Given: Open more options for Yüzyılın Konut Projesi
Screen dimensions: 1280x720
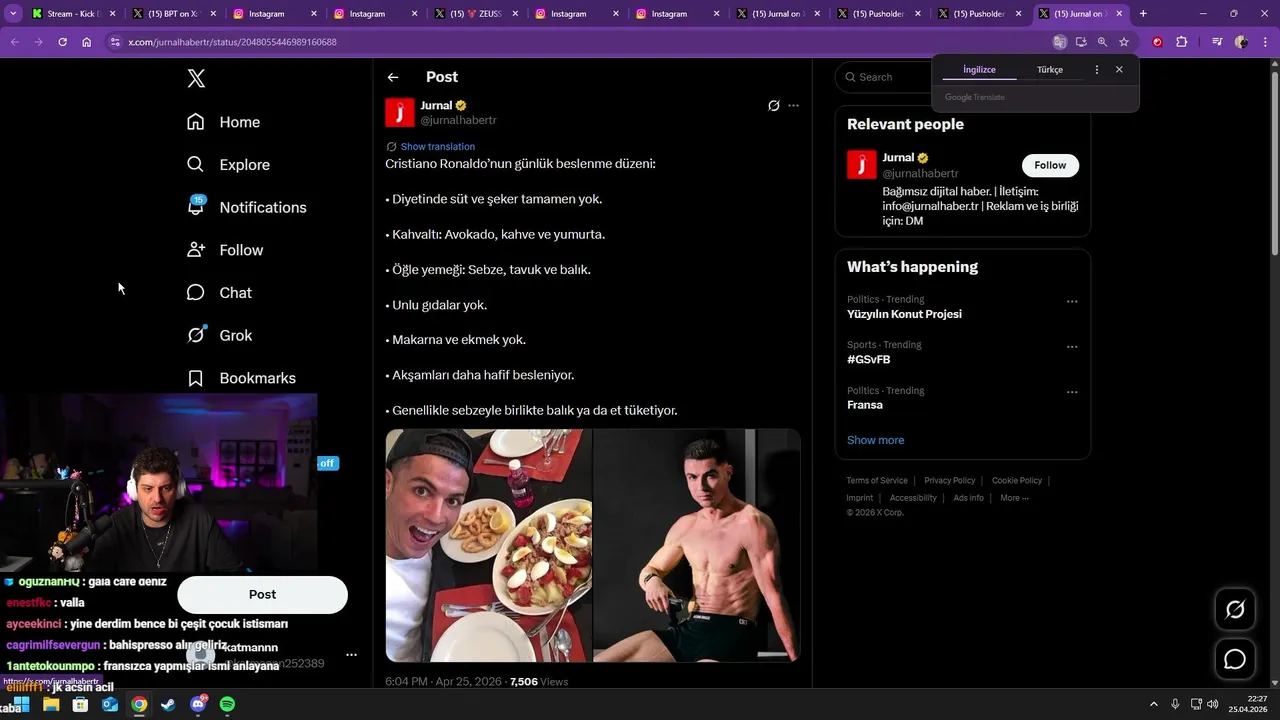Looking at the screenshot, I should tap(1072, 301).
